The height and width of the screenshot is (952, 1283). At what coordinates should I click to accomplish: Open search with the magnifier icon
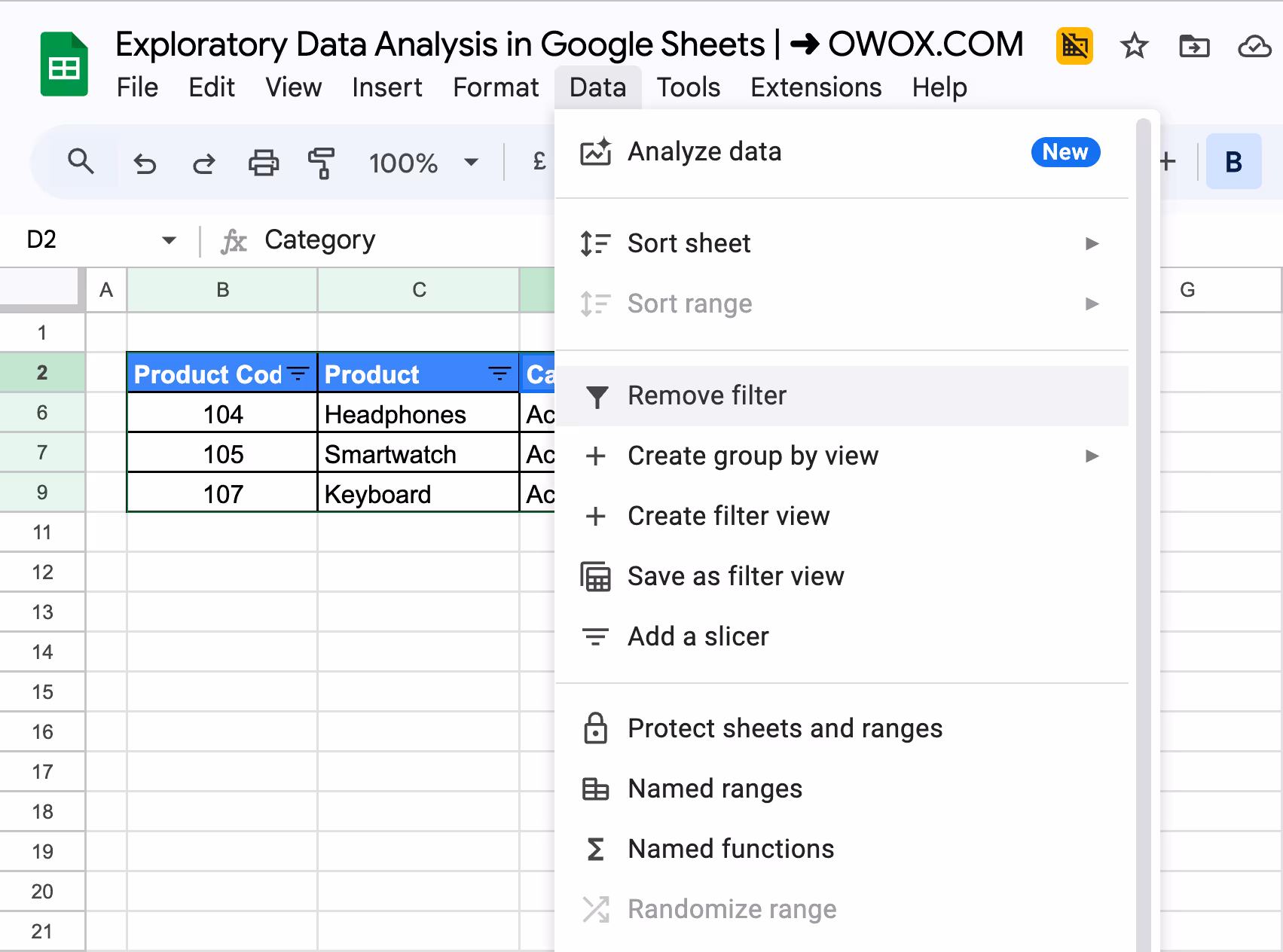[x=82, y=162]
